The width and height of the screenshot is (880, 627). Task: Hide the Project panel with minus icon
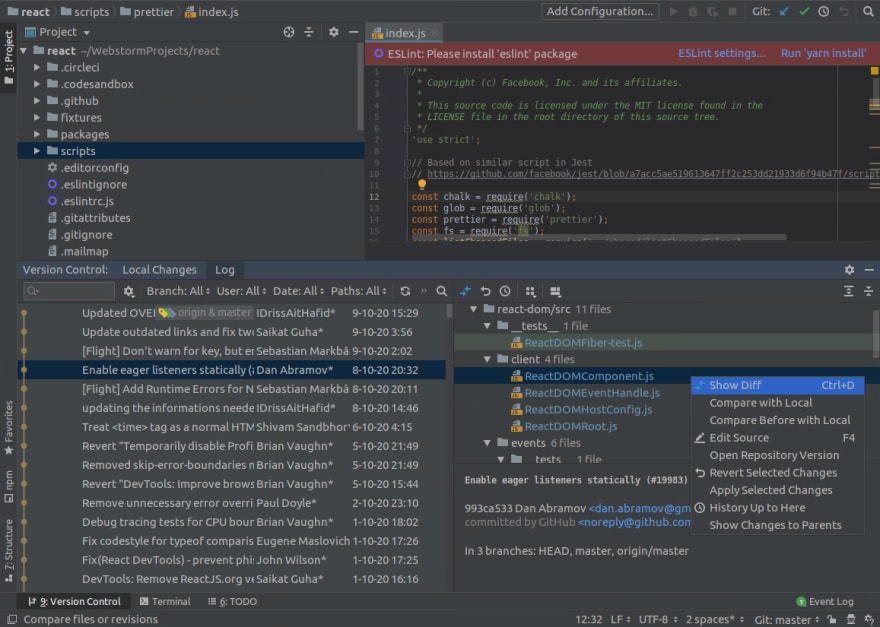coord(353,32)
